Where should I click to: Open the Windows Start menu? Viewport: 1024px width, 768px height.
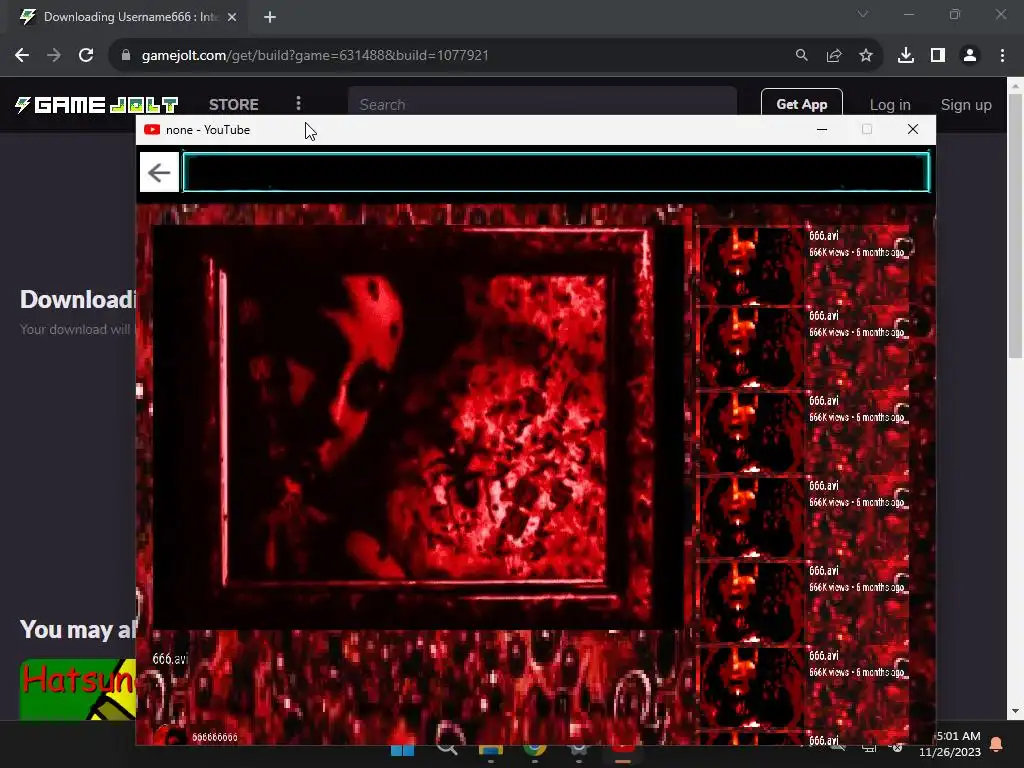[x=402, y=749]
